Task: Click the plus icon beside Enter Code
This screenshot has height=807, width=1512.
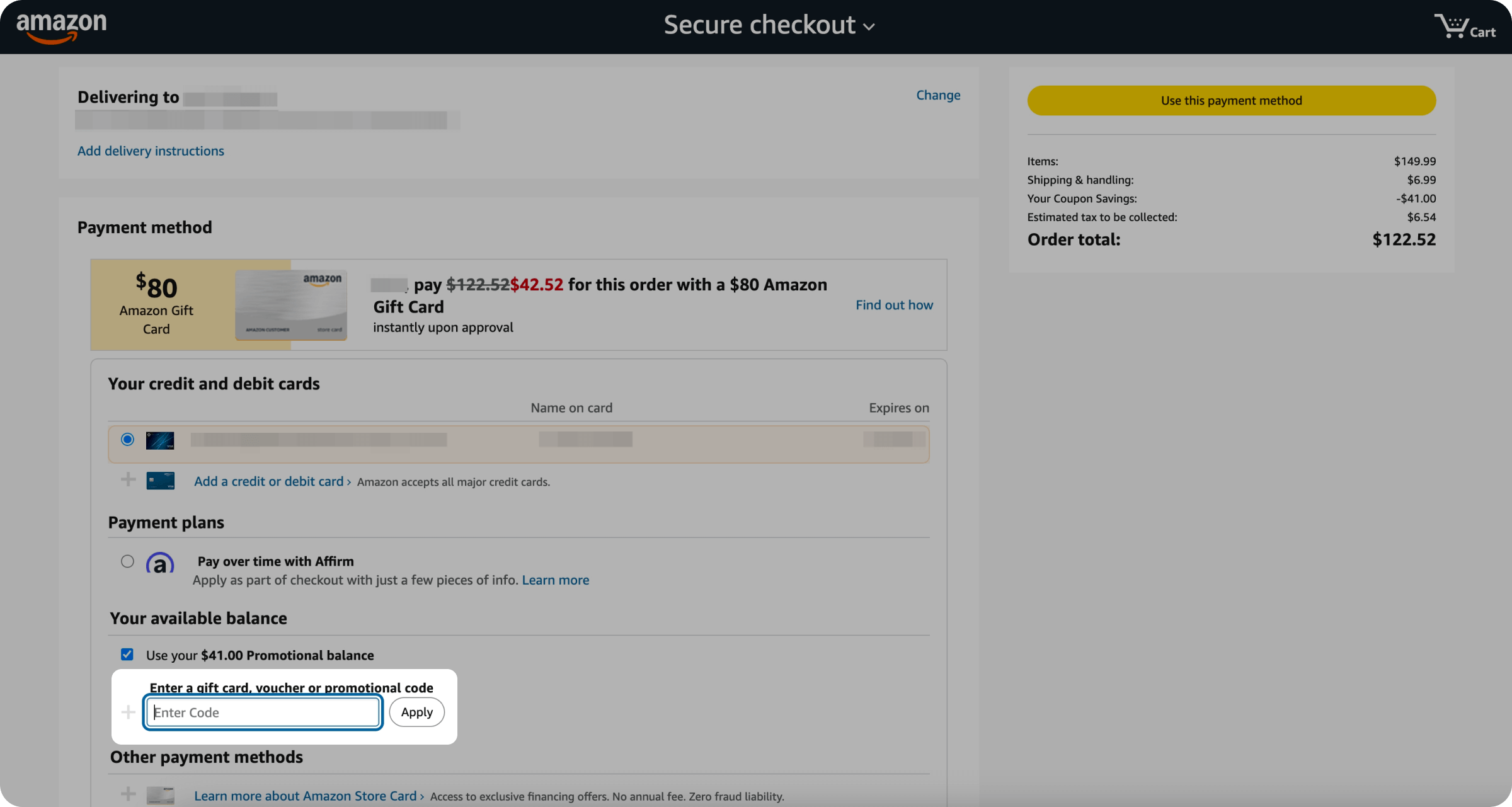Action: pos(129,713)
